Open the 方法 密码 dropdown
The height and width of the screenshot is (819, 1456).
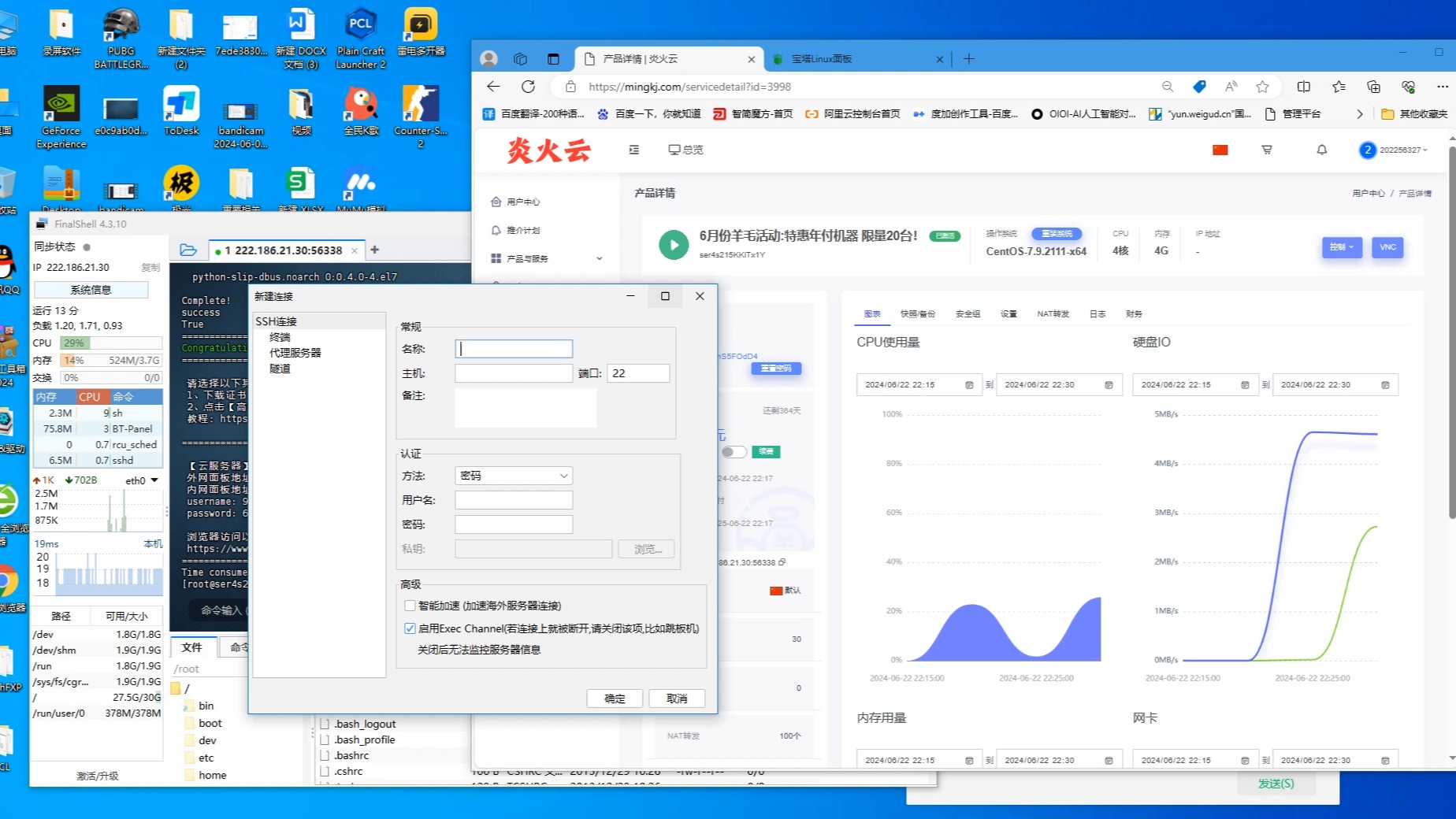[x=514, y=476]
